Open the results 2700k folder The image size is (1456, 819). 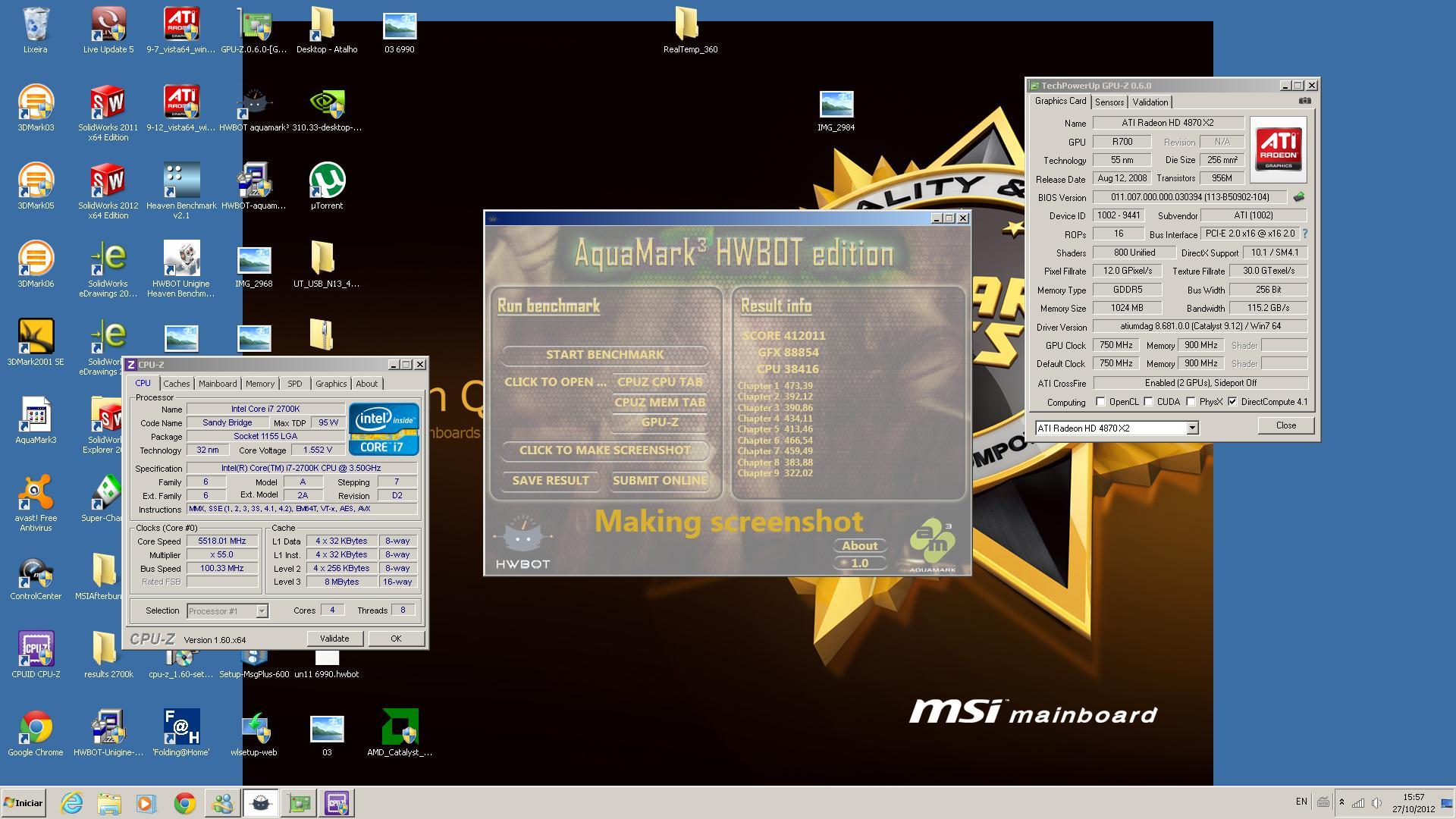[x=108, y=655]
